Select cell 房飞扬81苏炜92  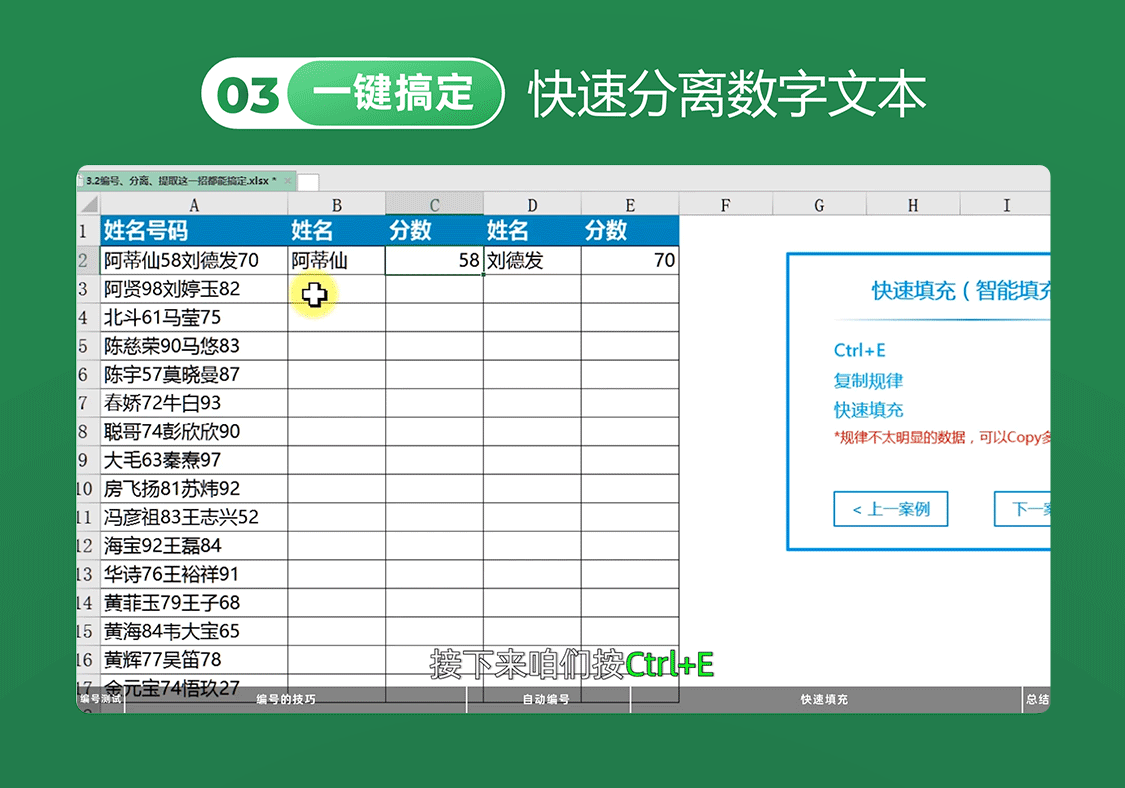pos(194,489)
